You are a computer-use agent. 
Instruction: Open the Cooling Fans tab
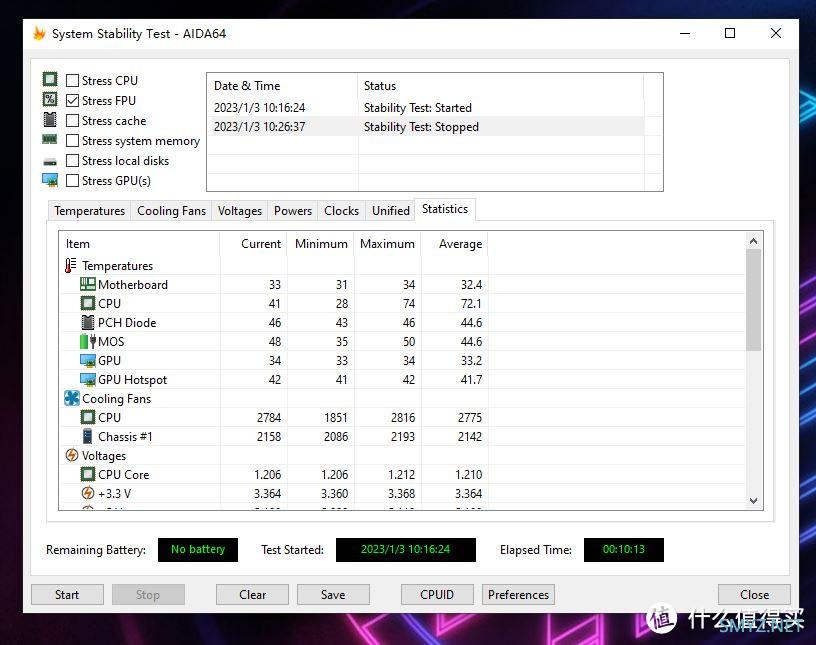click(x=171, y=211)
